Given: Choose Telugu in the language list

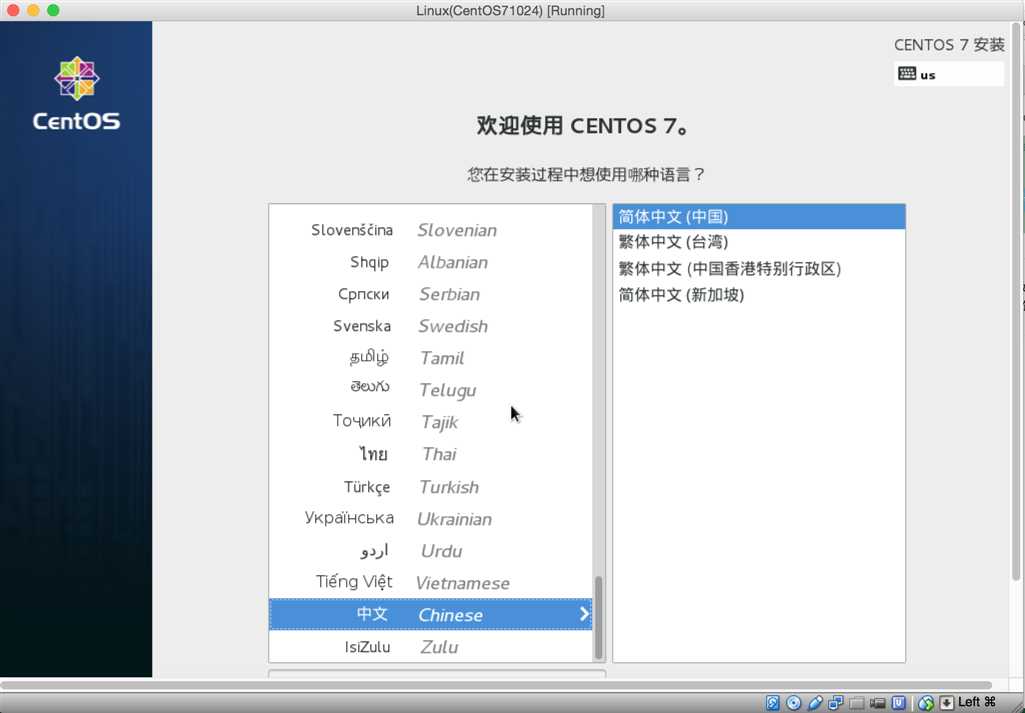Looking at the screenshot, I should coord(430,390).
